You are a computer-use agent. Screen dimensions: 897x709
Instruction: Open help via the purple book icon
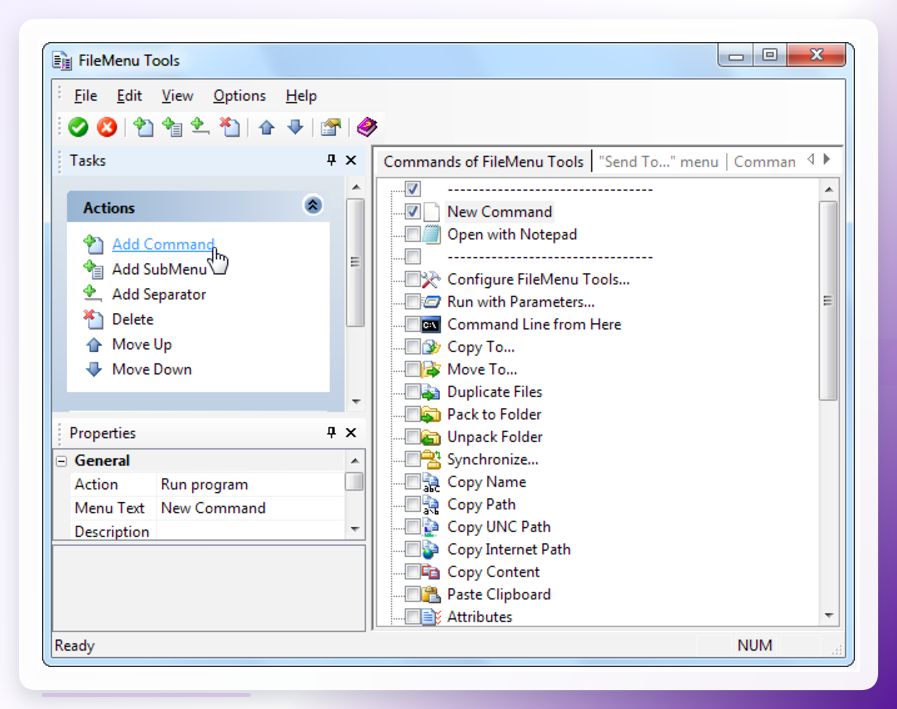click(x=367, y=127)
